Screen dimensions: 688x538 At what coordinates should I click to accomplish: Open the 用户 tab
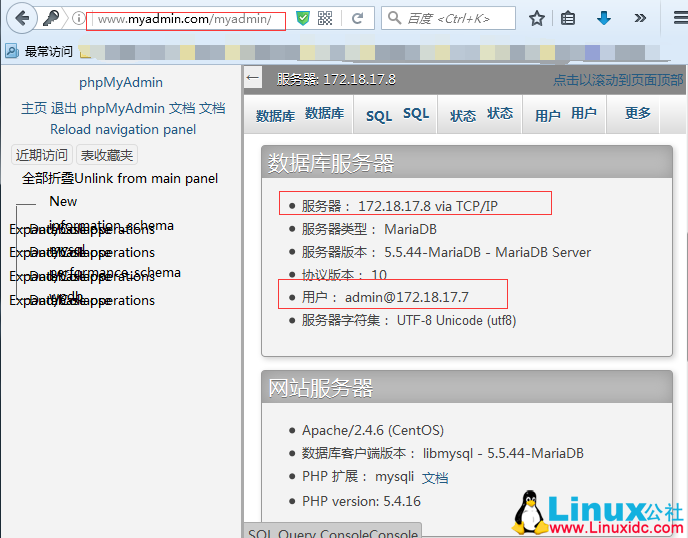[x=565, y=114]
